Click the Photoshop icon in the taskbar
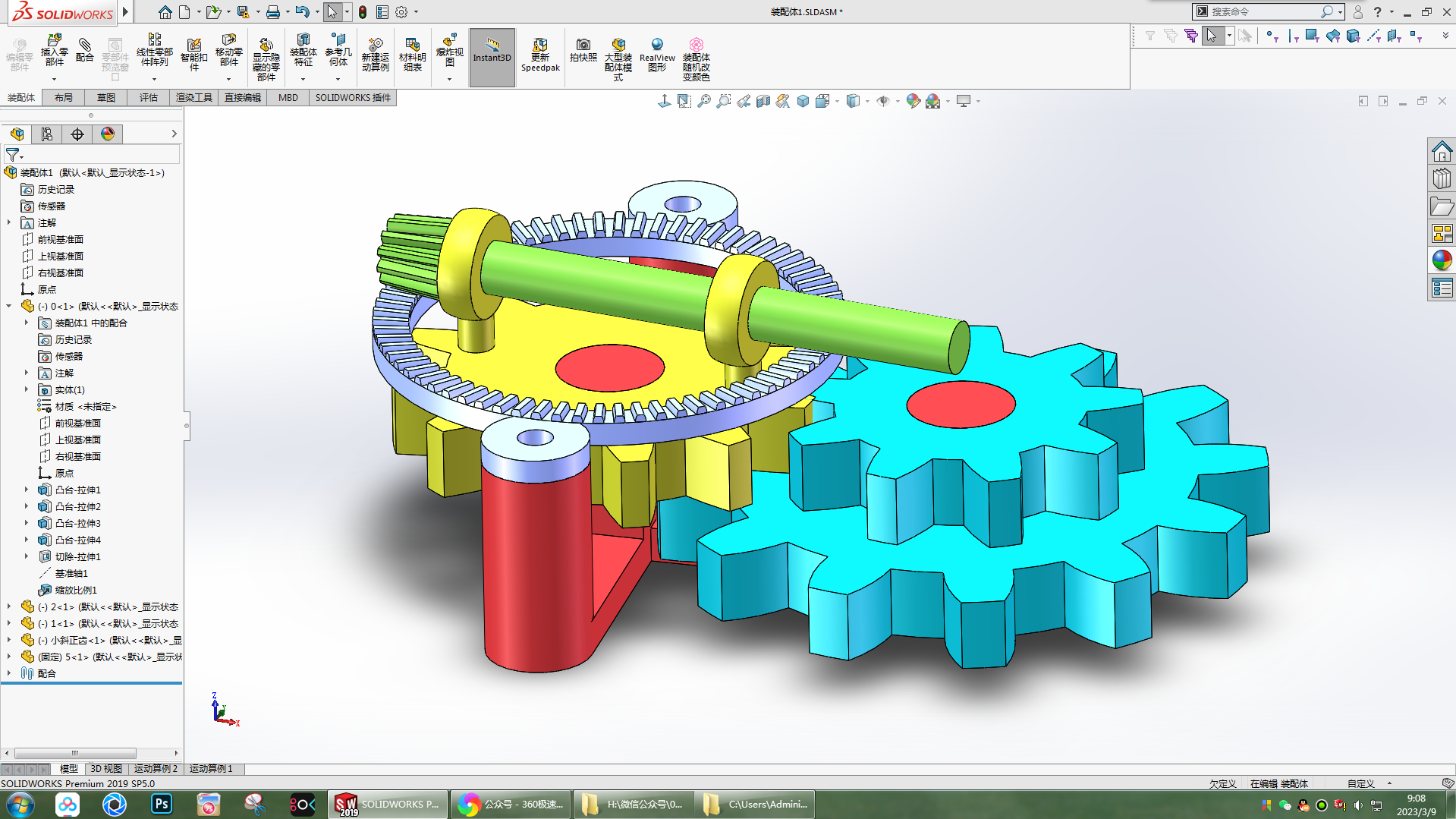 pyautogui.click(x=162, y=804)
